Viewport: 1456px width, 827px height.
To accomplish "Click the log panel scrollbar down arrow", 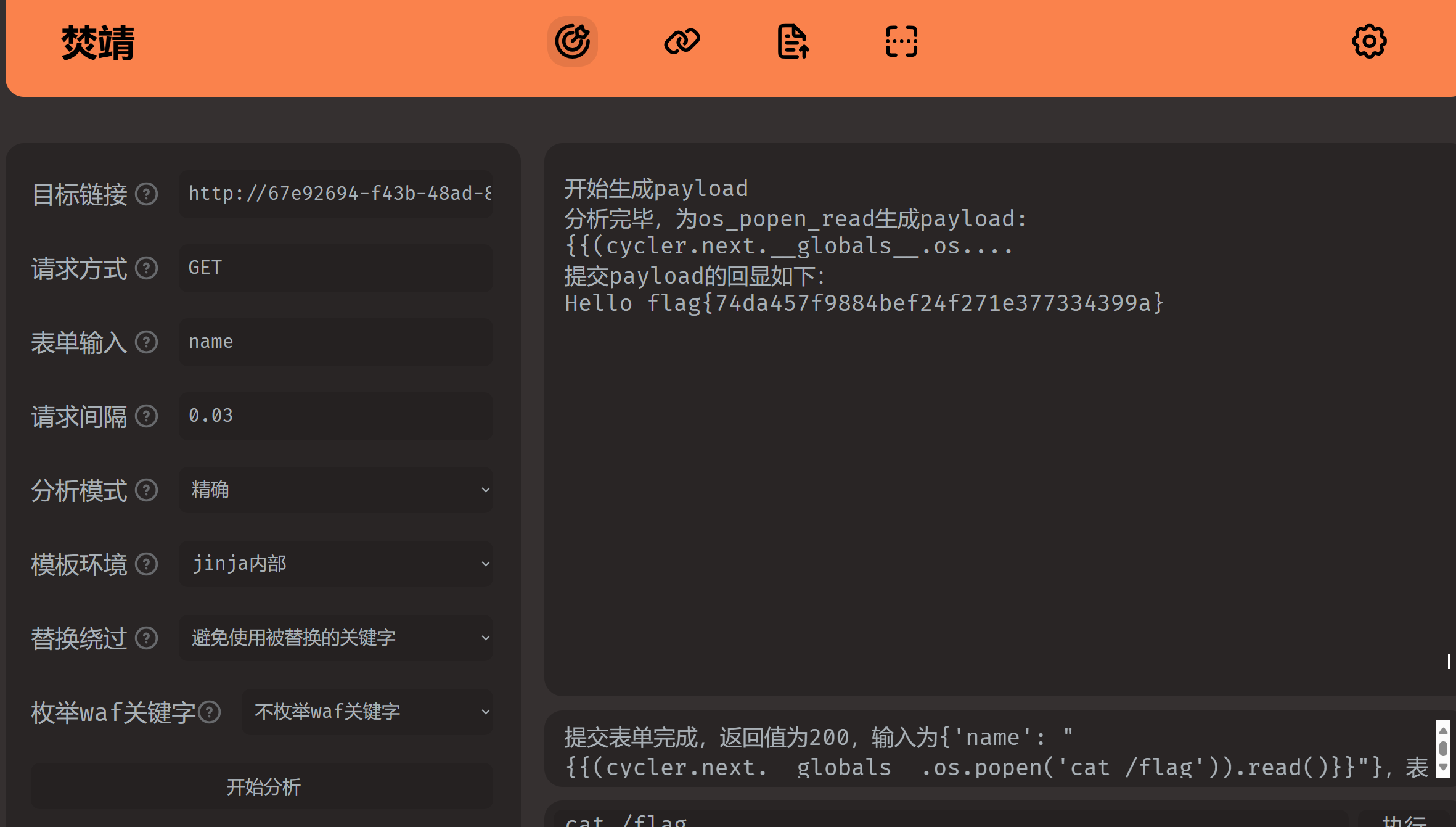I will pos(1443,768).
